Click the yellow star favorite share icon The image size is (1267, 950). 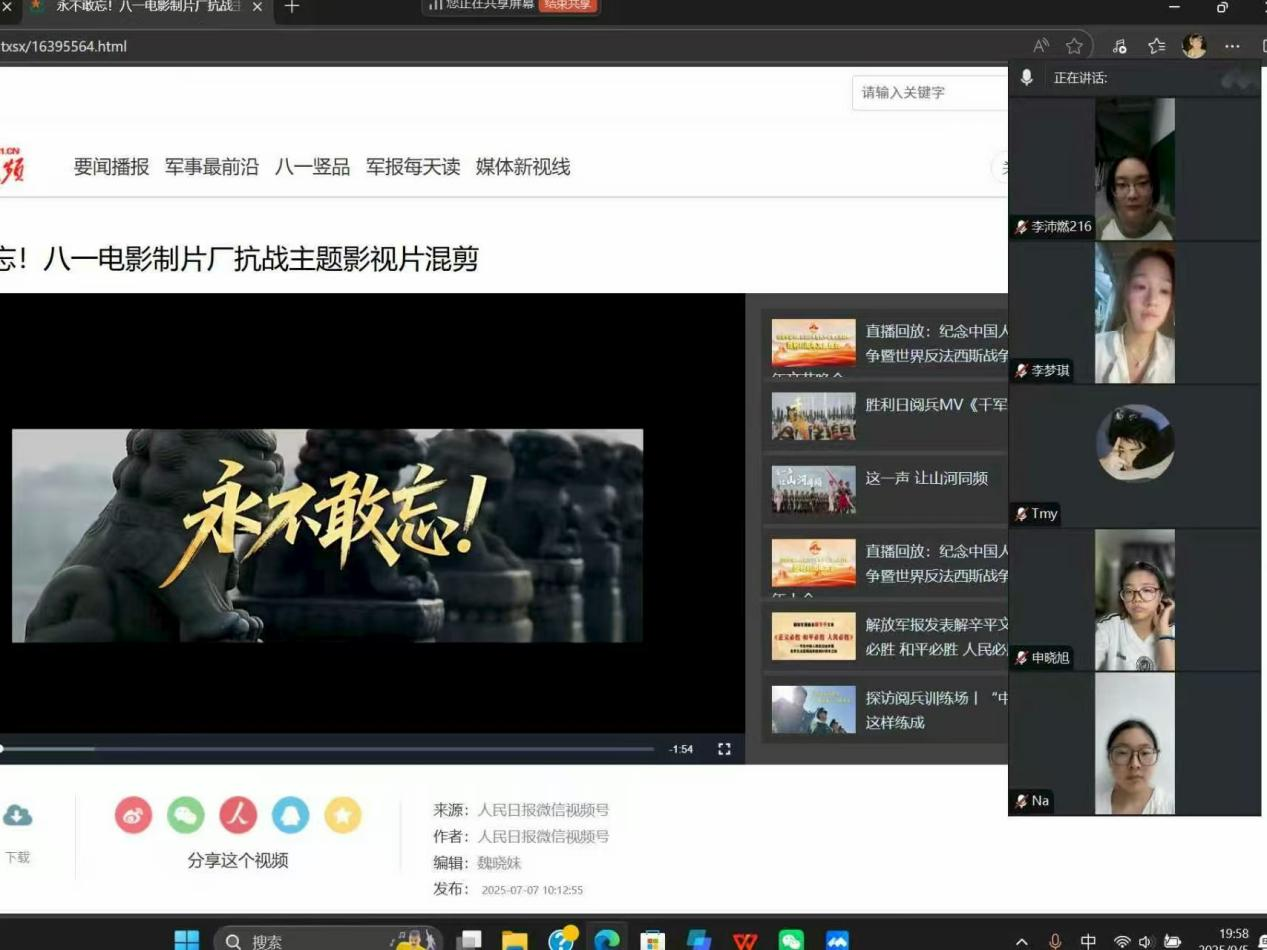point(342,816)
